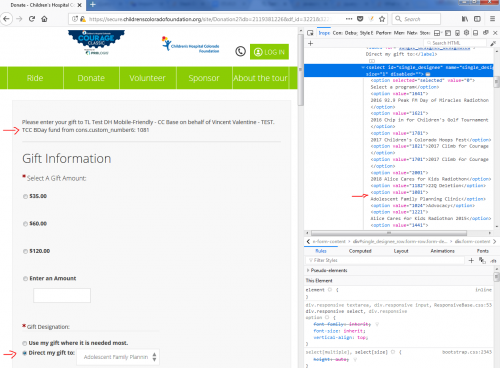This screenshot has width=500, height=368.
Task: Switch to the Inspector tab in DevTools
Action: (x=324, y=33)
